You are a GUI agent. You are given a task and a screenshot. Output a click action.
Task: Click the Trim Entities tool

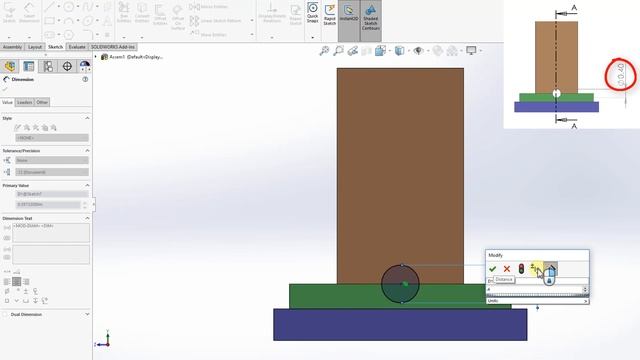[x=124, y=13]
